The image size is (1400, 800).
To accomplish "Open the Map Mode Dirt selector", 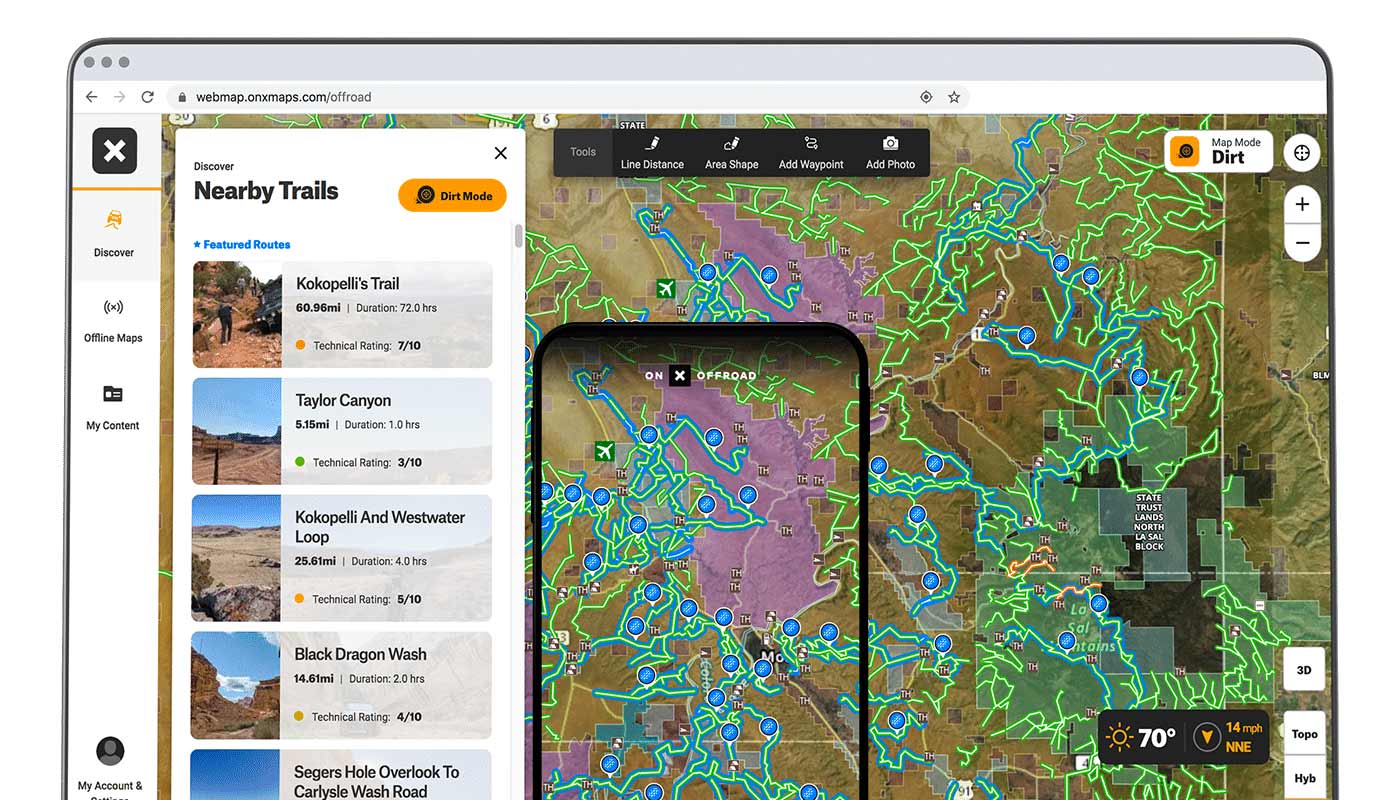I will click(1218, 151).
